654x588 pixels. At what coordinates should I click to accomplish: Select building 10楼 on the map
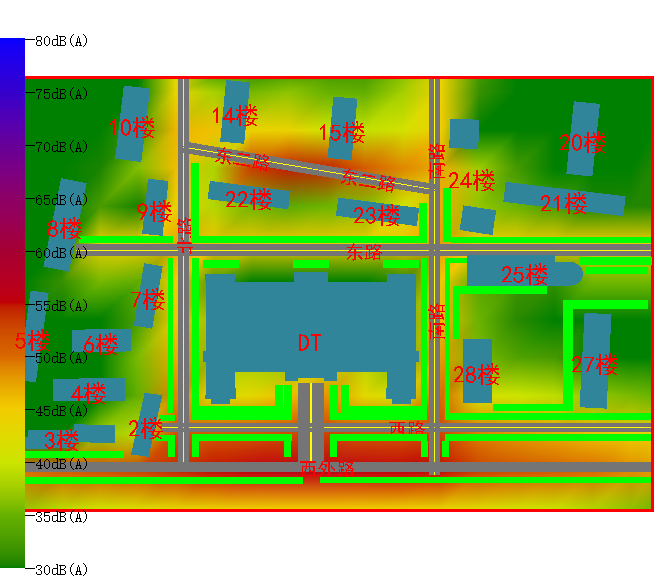(x=132, y=124)
